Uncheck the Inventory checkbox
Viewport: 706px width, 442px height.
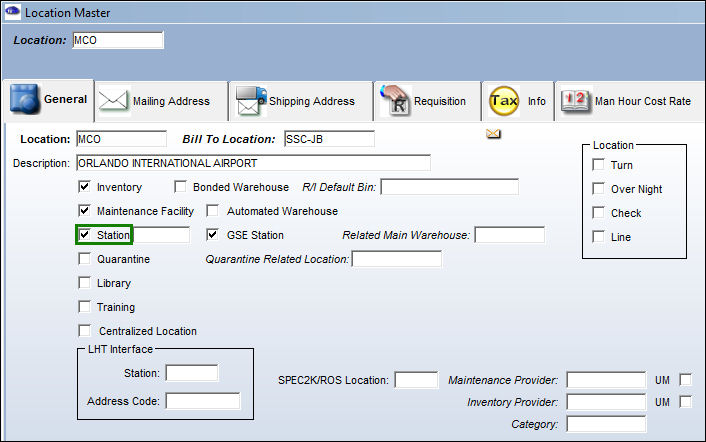tap(84, 186)
